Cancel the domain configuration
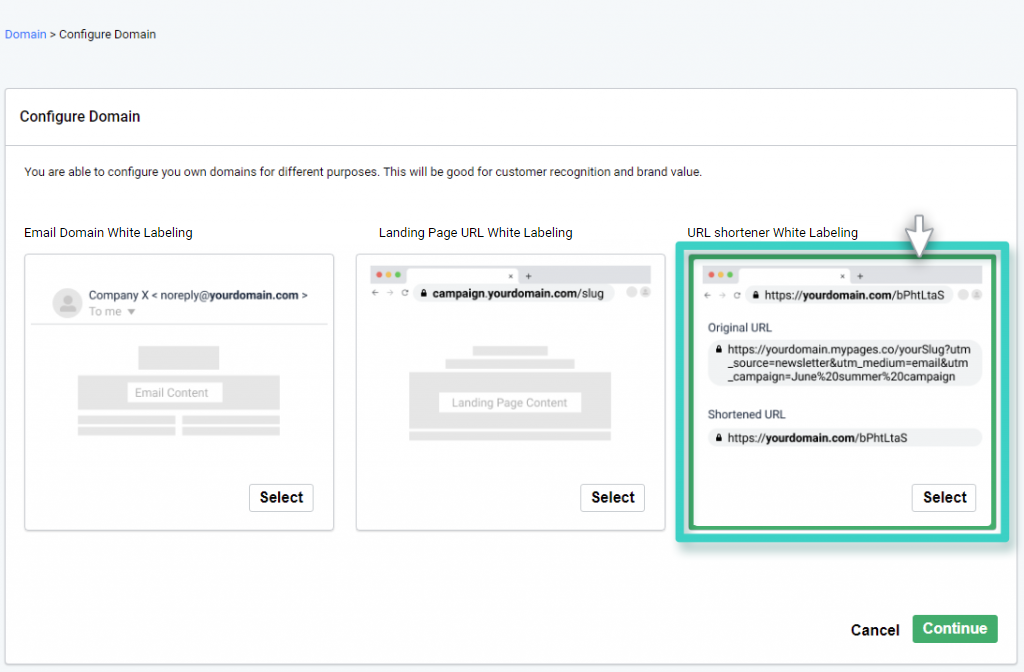 click(875, 630)
